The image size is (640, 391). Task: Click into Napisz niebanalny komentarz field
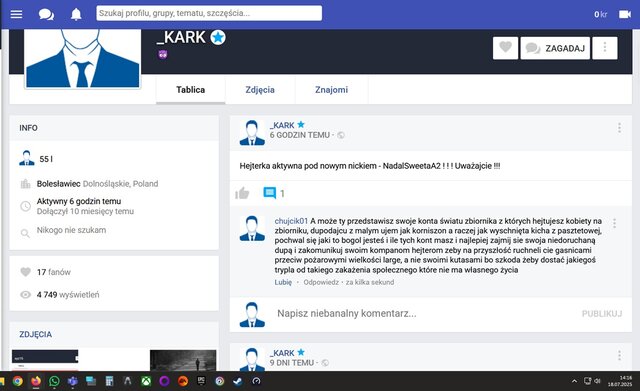[x=424, y=313]
